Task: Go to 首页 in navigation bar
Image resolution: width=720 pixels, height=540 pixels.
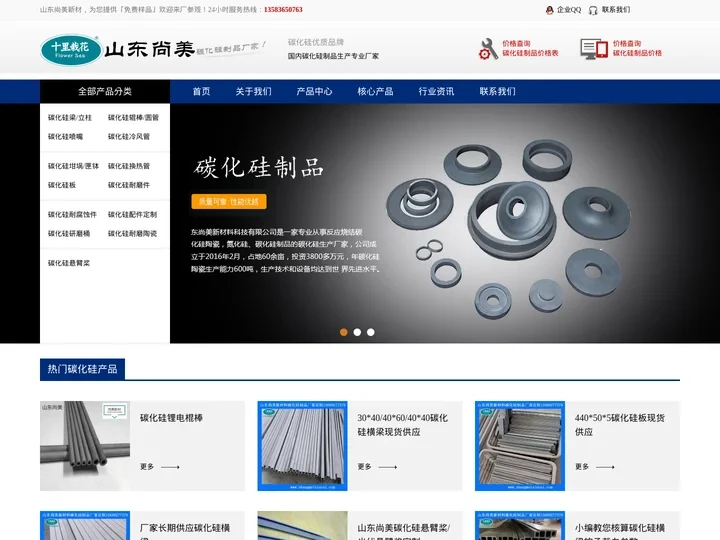Action: pos(201,91)
